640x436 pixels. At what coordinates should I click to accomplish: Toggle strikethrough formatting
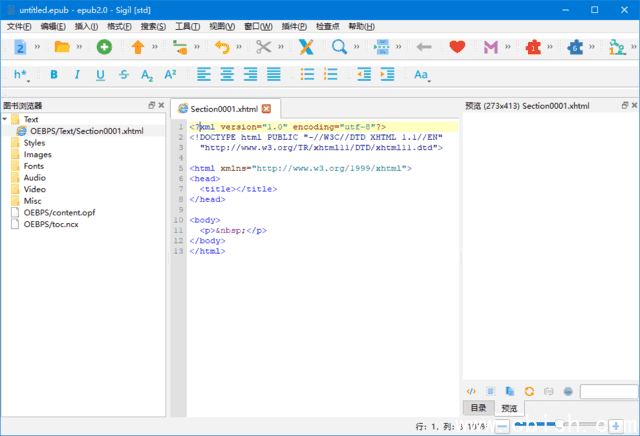123,75
